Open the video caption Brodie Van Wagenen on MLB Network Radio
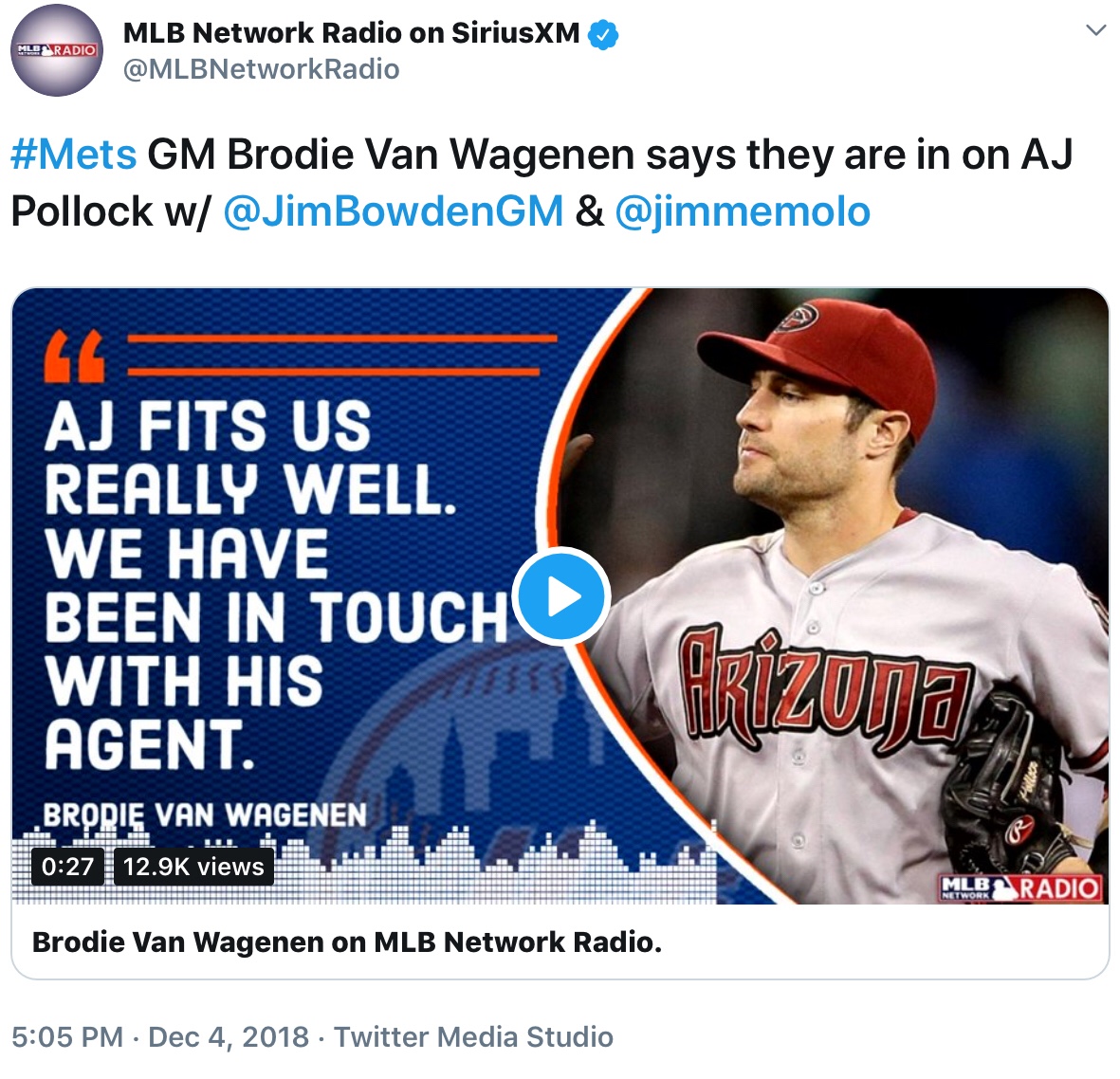This screenshot has height=1079, width=1120. [347, 942]
